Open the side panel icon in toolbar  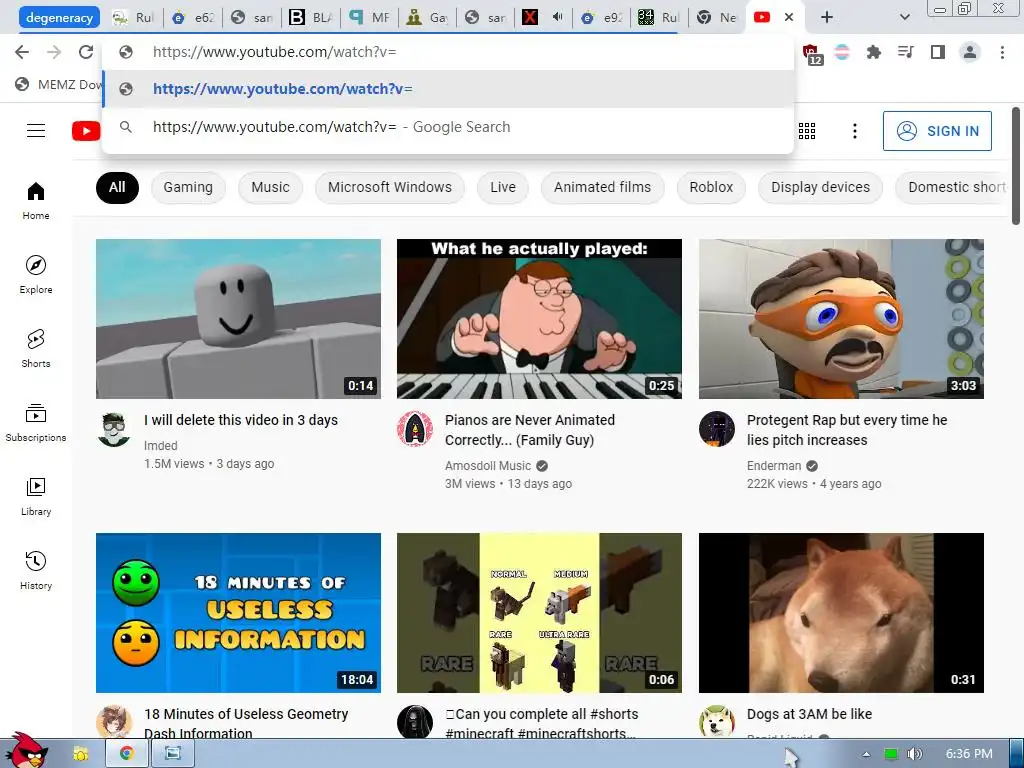(x=938, y=52)
